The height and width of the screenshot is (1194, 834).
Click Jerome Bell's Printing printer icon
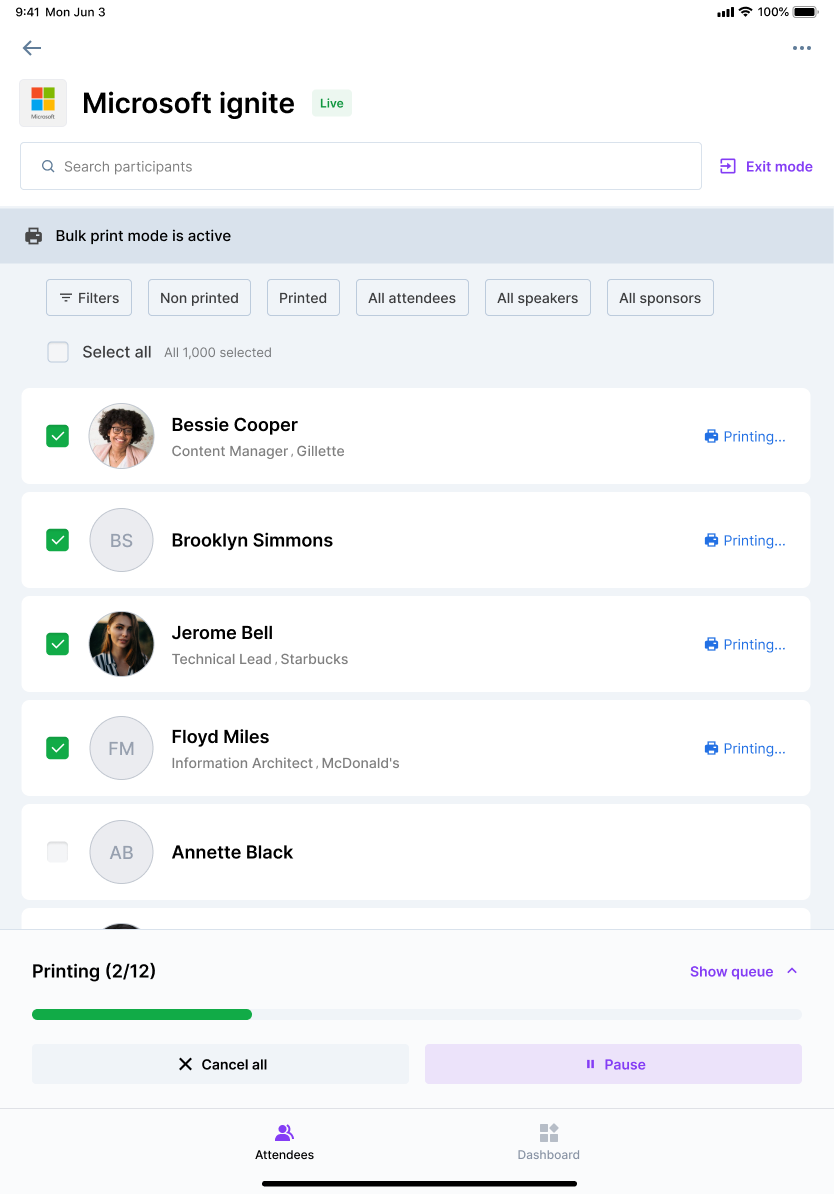pos(711,644)
